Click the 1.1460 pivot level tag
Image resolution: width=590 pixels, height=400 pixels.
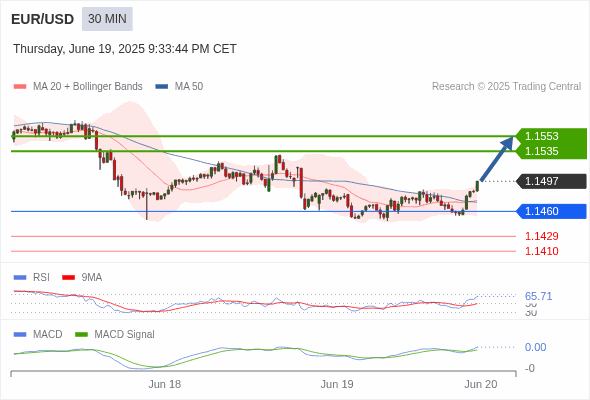[552, 211]
